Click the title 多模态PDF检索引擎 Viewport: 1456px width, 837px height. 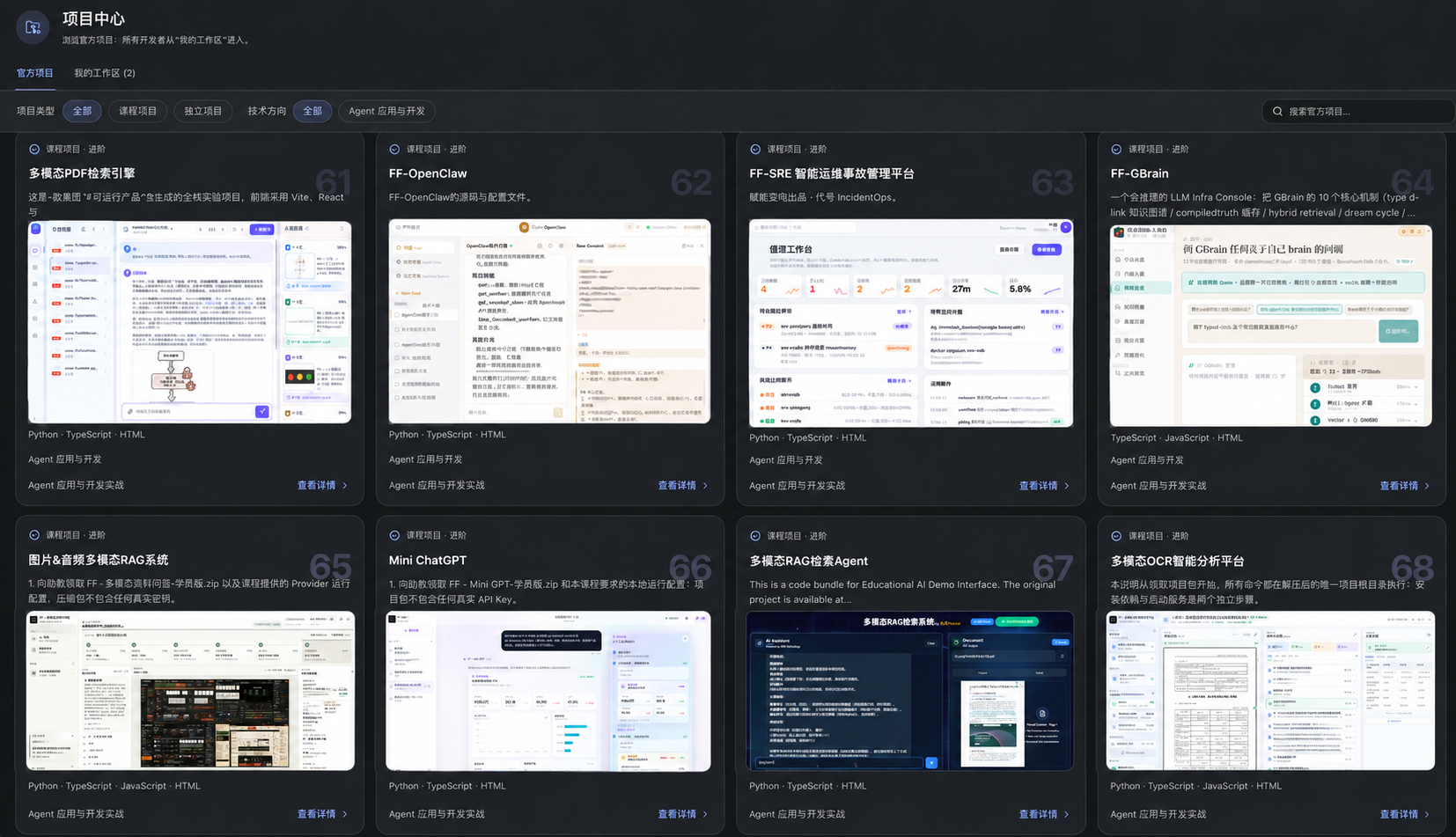(82, 173)
